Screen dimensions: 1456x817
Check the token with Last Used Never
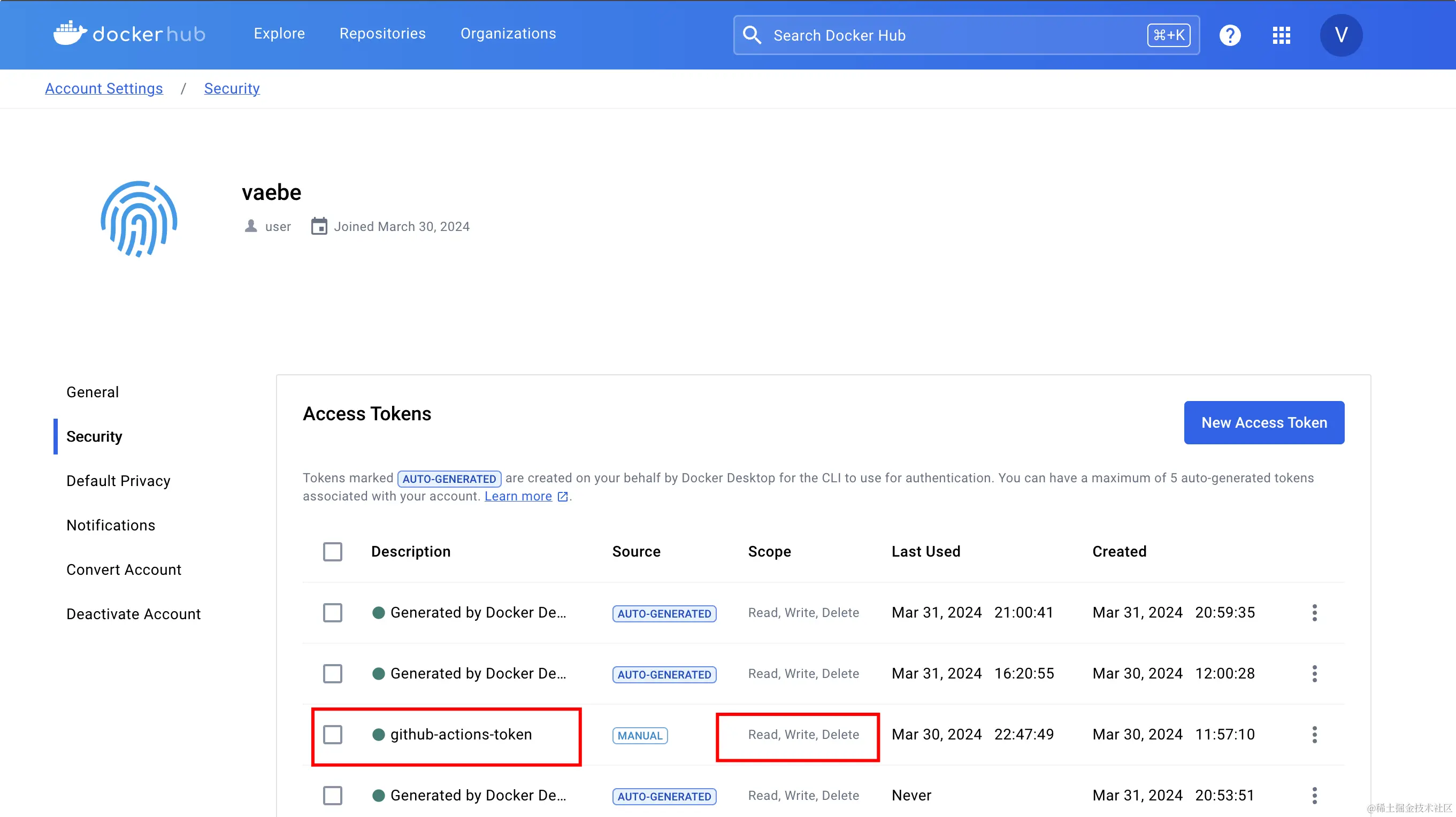pyautogui.click(x=332, y=796)
